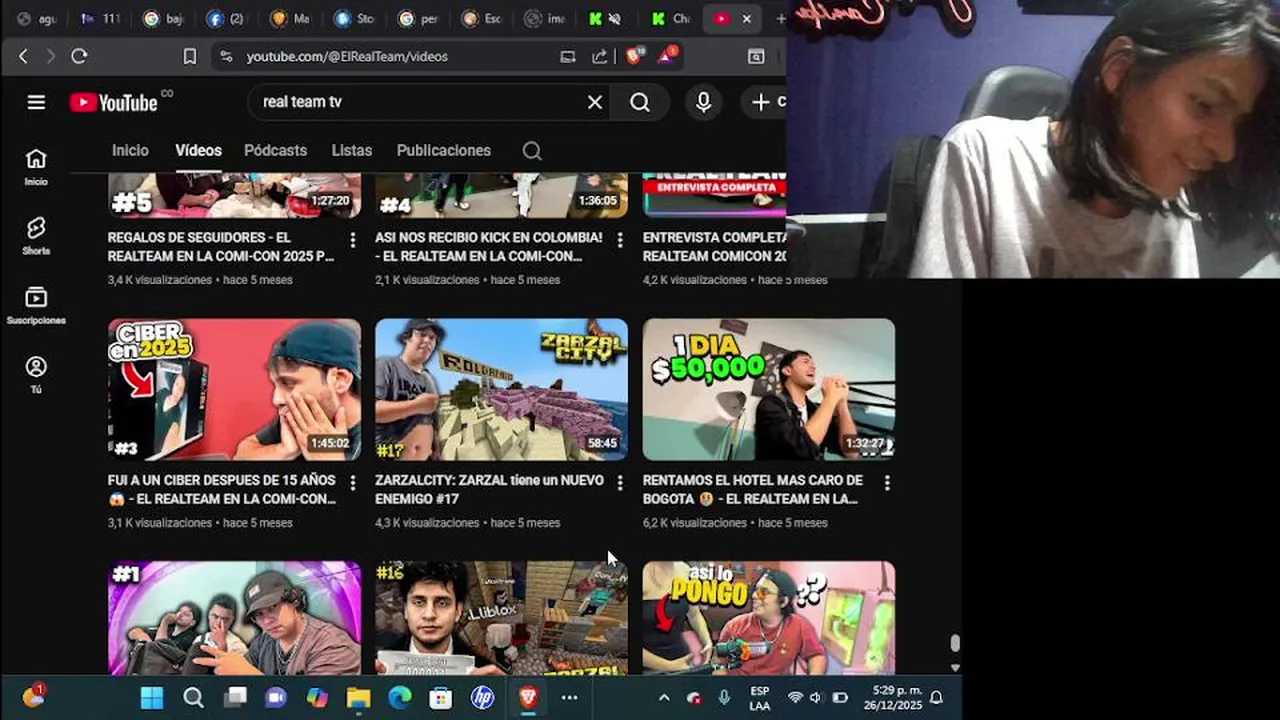The height and width of the screenshot is (720, 1280).
Task: Open site settings icon in address bar
Action: coord(226,57)
